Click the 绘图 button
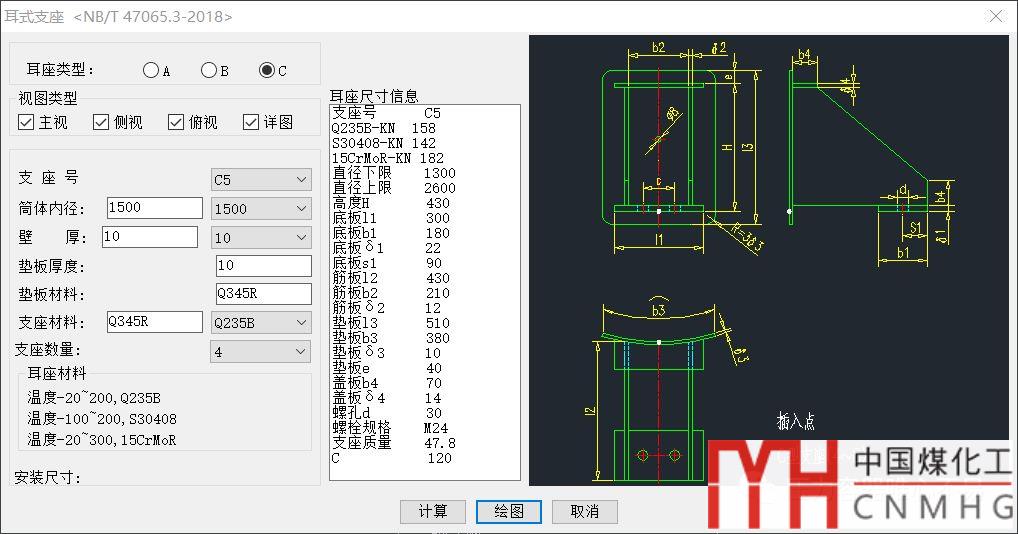Viewport: 1018px width, 534px height. [509, 511]
